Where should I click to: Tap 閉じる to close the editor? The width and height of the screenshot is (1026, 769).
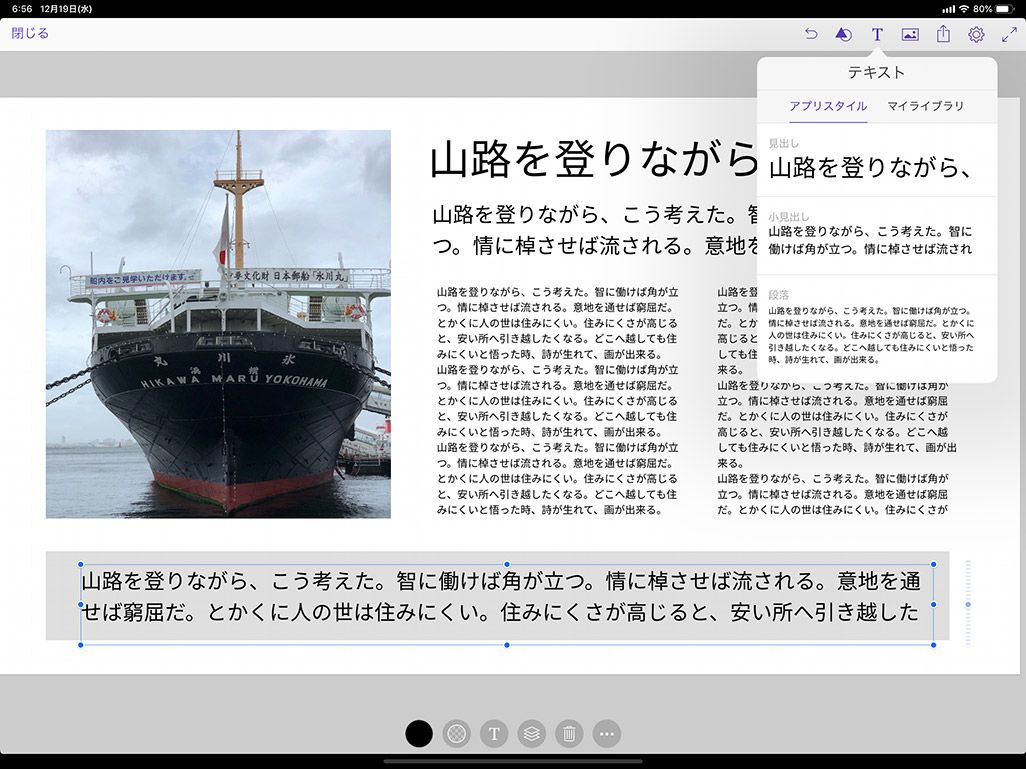click(30, 33)
